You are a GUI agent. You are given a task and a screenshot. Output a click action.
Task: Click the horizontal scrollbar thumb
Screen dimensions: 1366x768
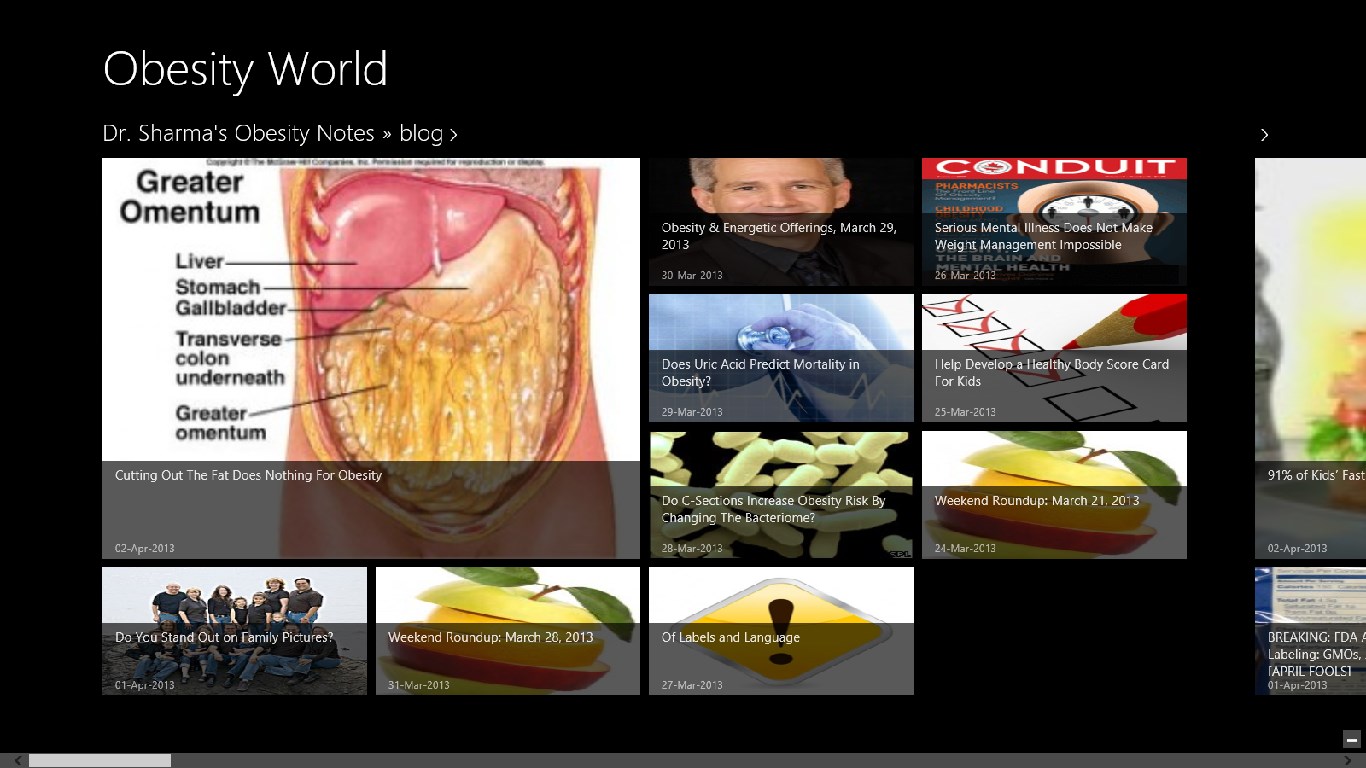[100, 761]
